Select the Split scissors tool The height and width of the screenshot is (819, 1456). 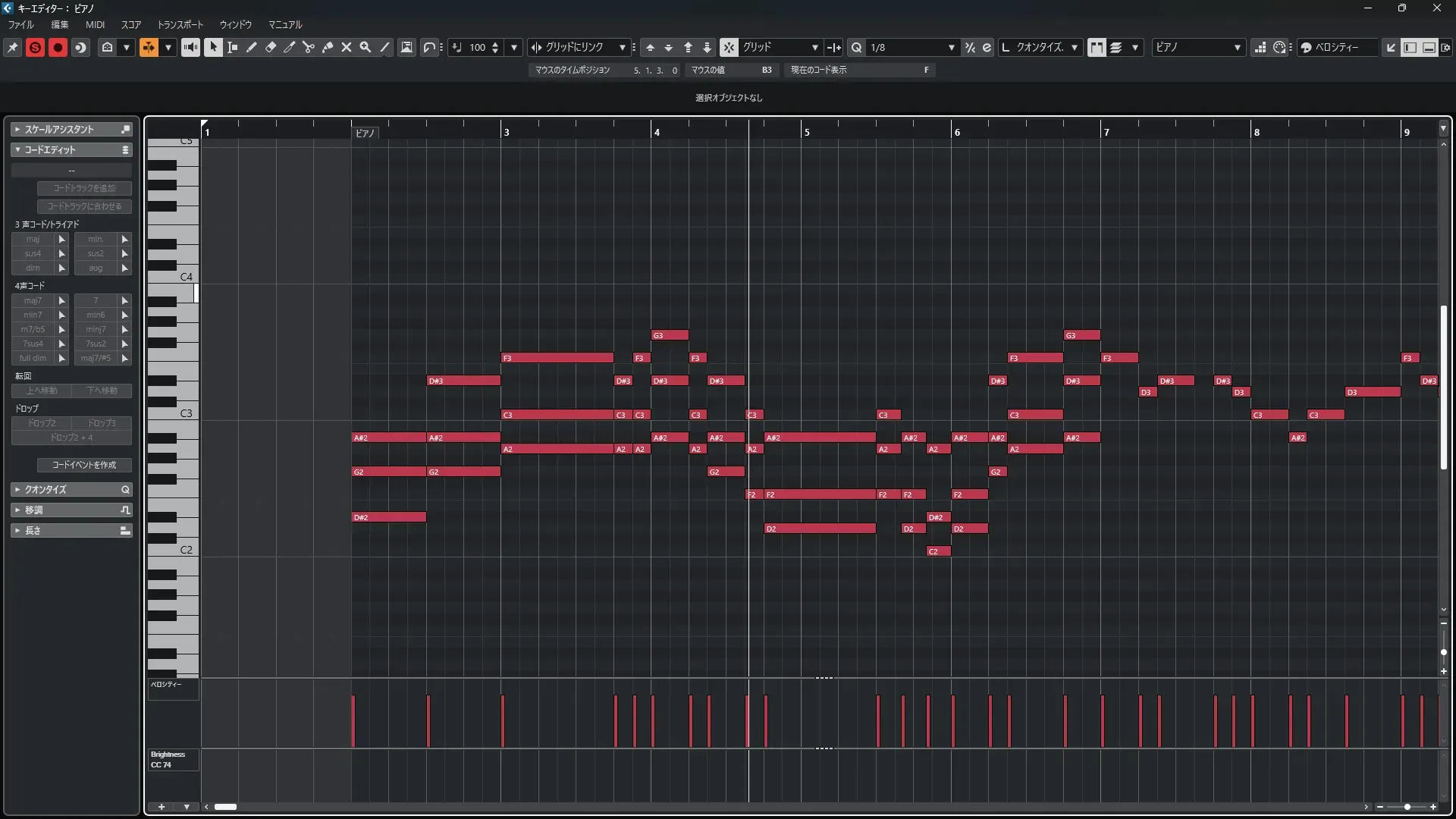[309, 47]
